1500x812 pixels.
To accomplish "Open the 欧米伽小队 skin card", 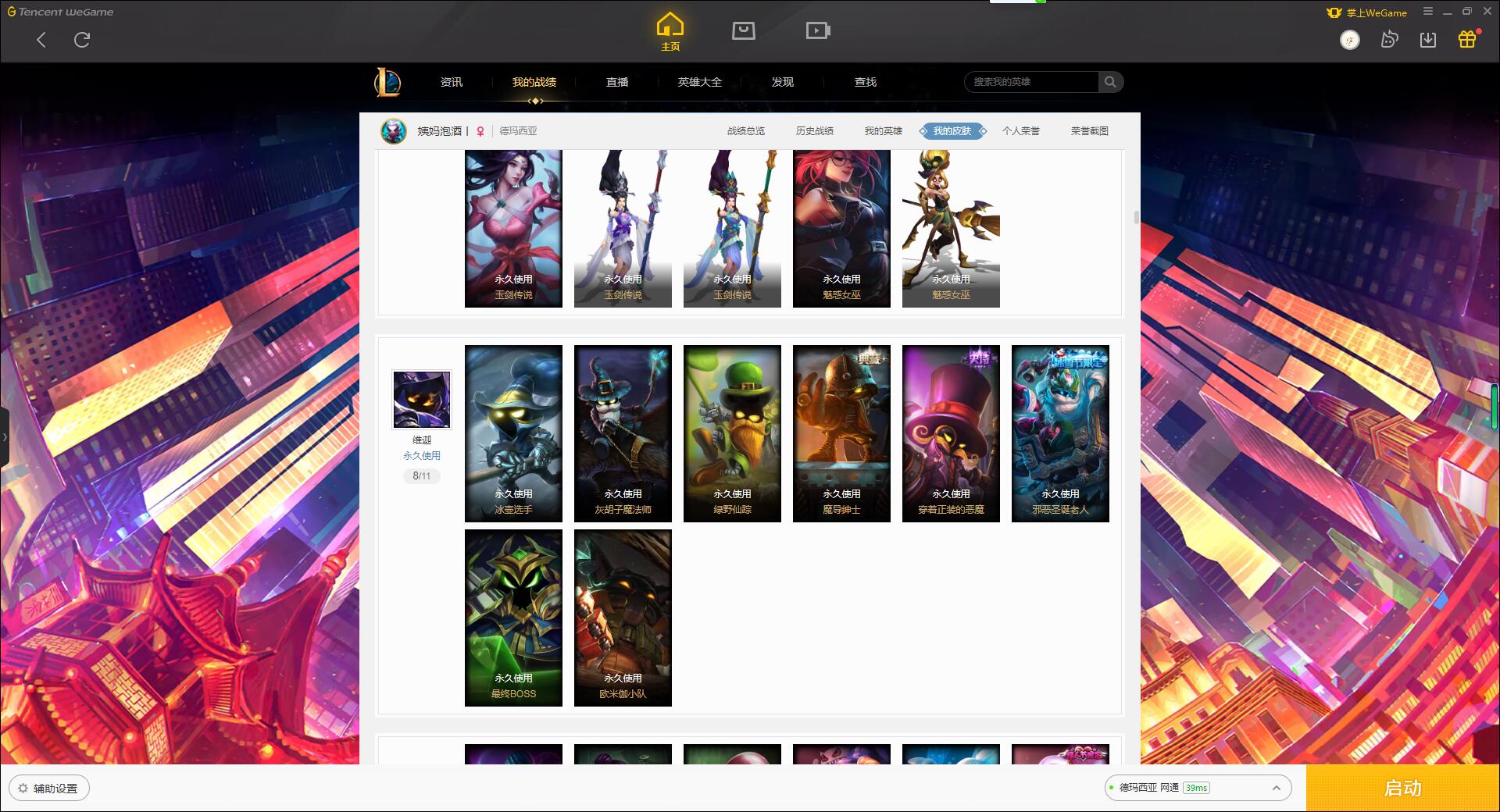I will pos(623,618).
